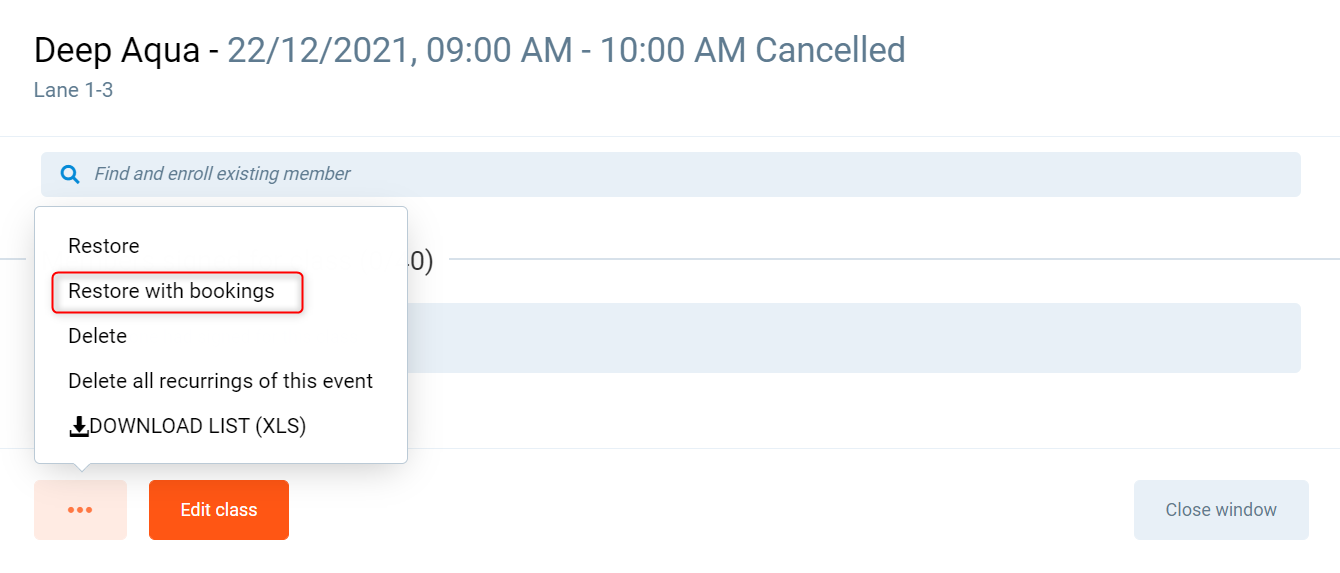Click the Deep Aqua class title
Image resolution: width=1340 pixels, height=573 pixels.
tap(117, 50)
